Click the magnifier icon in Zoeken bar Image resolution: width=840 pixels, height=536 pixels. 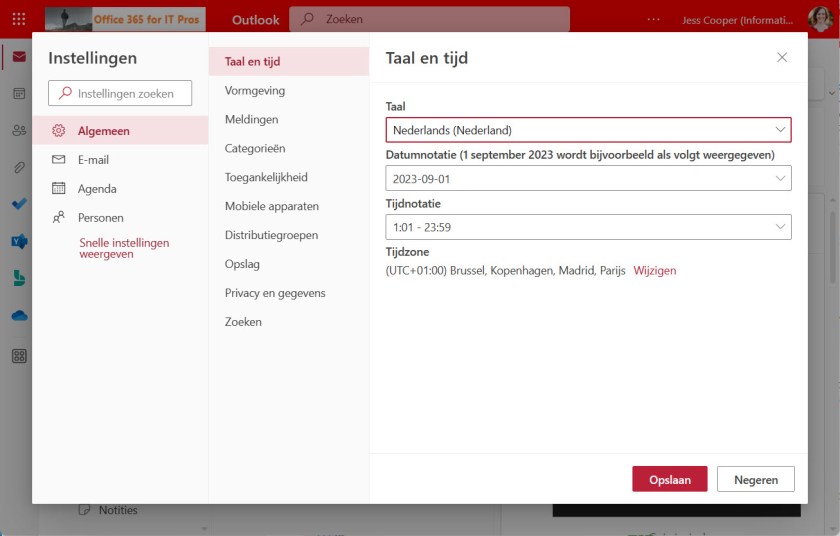click(x=308, y=19)
